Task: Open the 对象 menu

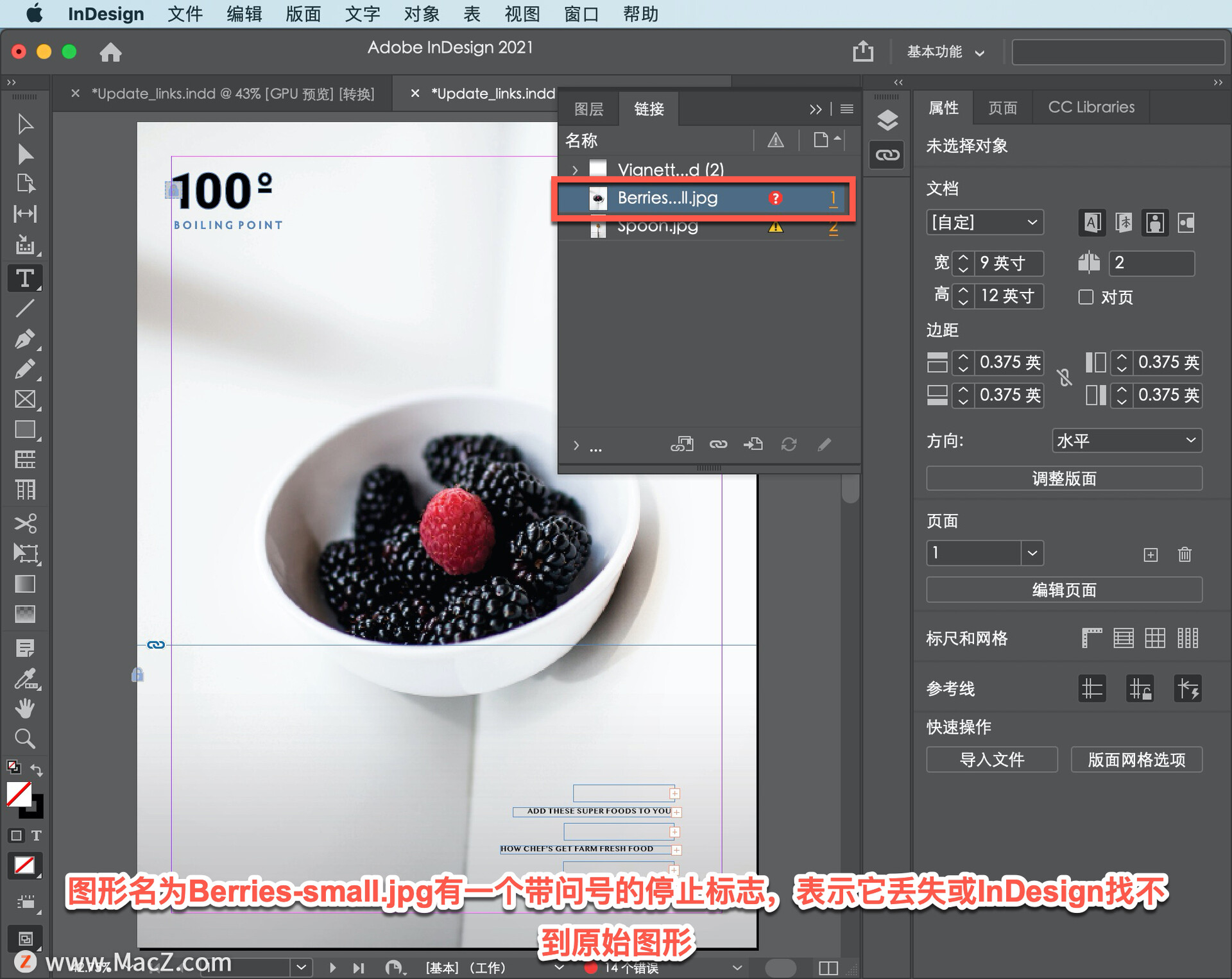Action: coord(421,14)
